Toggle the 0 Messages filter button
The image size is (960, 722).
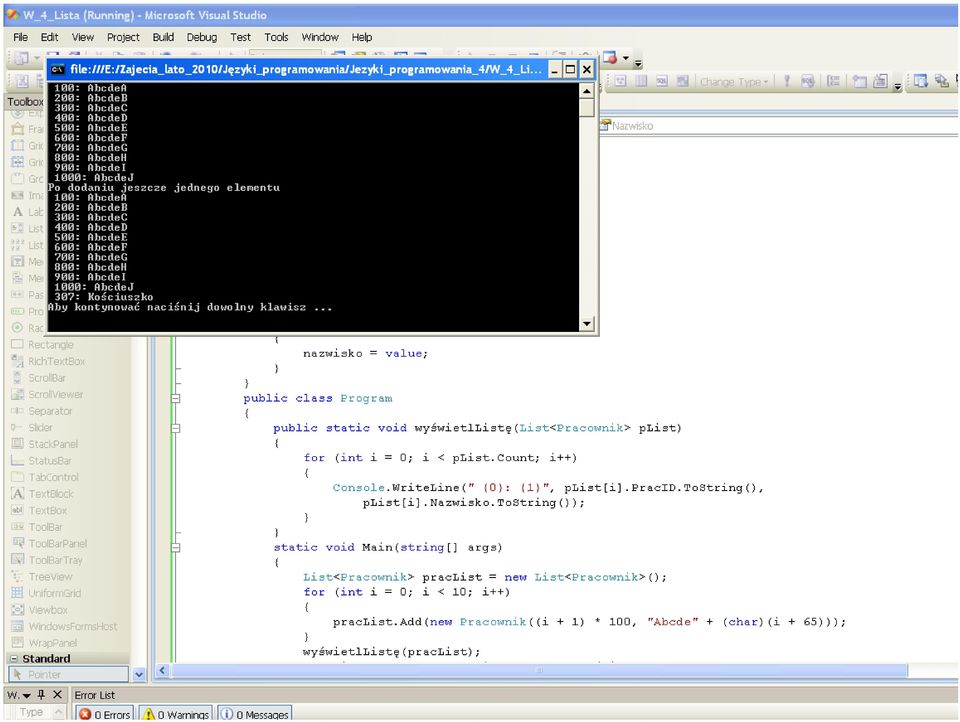click(x=254, y=714)
